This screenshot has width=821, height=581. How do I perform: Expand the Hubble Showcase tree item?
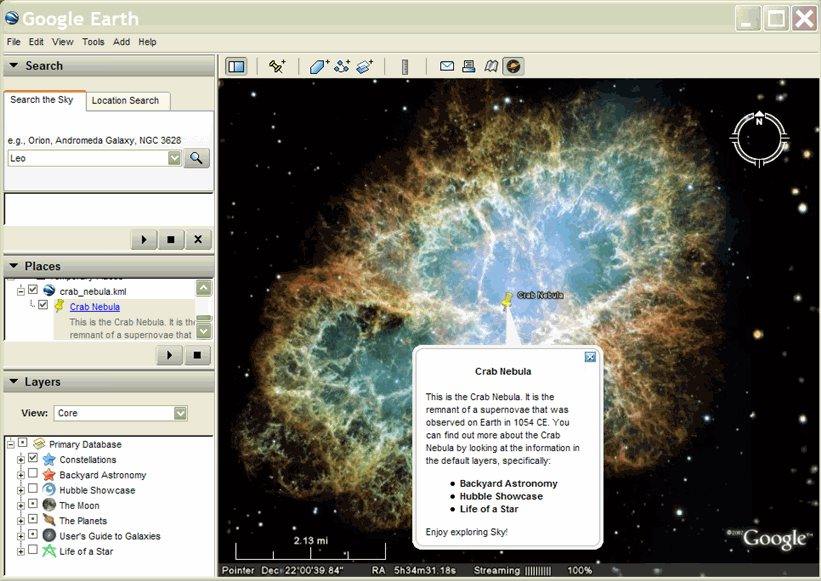20,489
